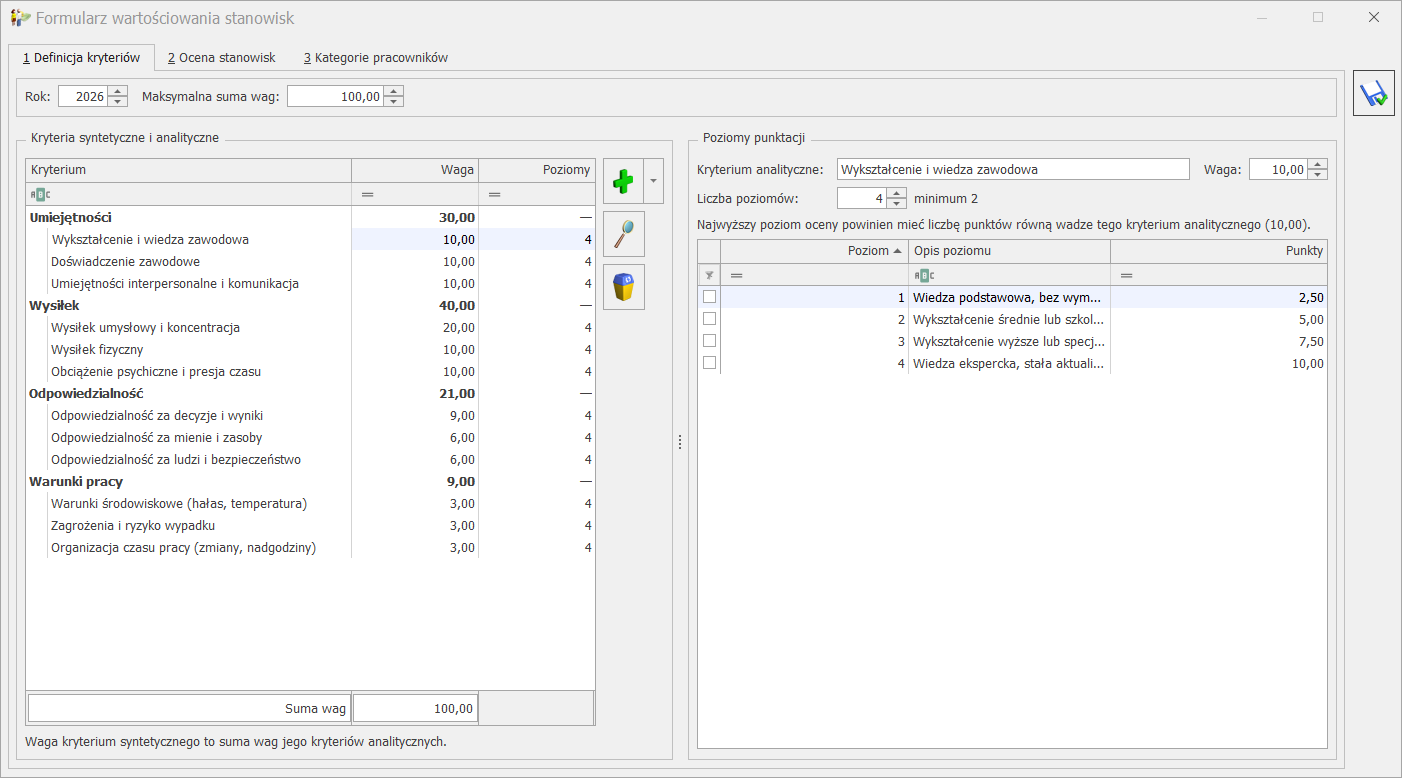
Task: Click the filter funnel icon in levels grid
Action: pos(709,275)
